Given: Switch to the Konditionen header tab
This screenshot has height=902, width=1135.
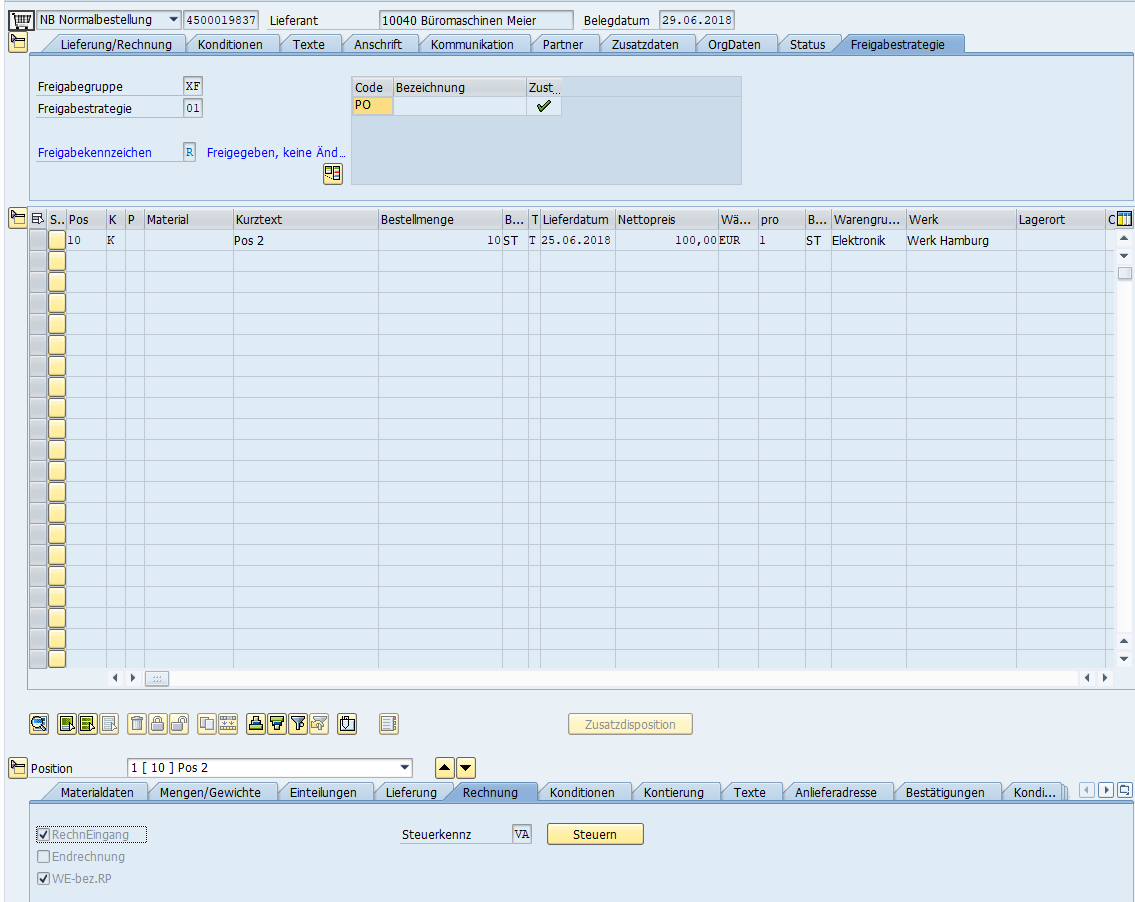Looking at the screenshot, I should (230, 44).
